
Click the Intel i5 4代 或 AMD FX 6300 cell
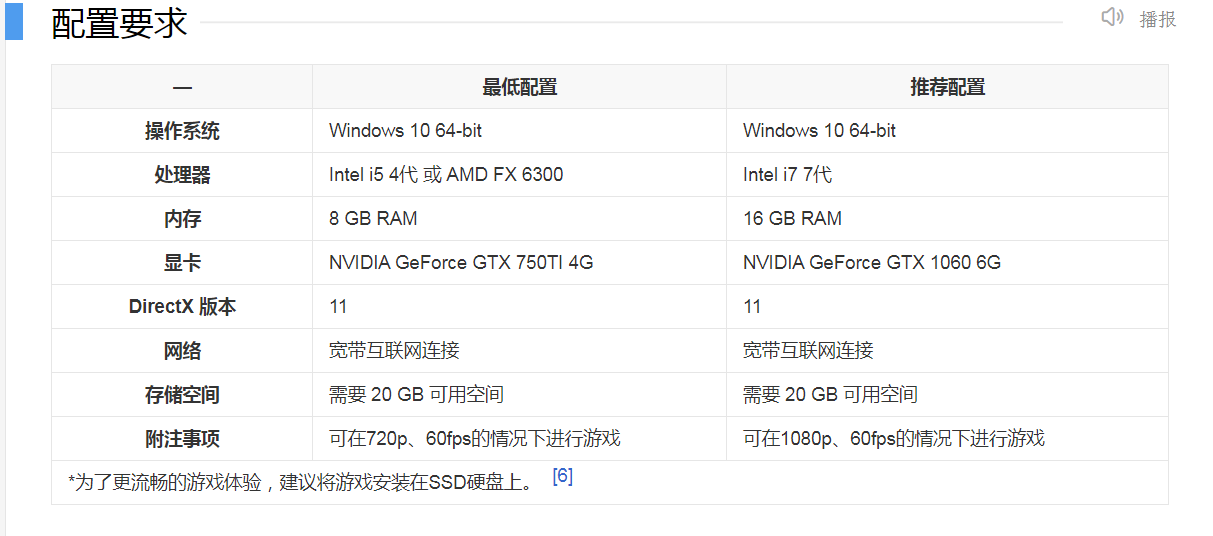[519, 175]
